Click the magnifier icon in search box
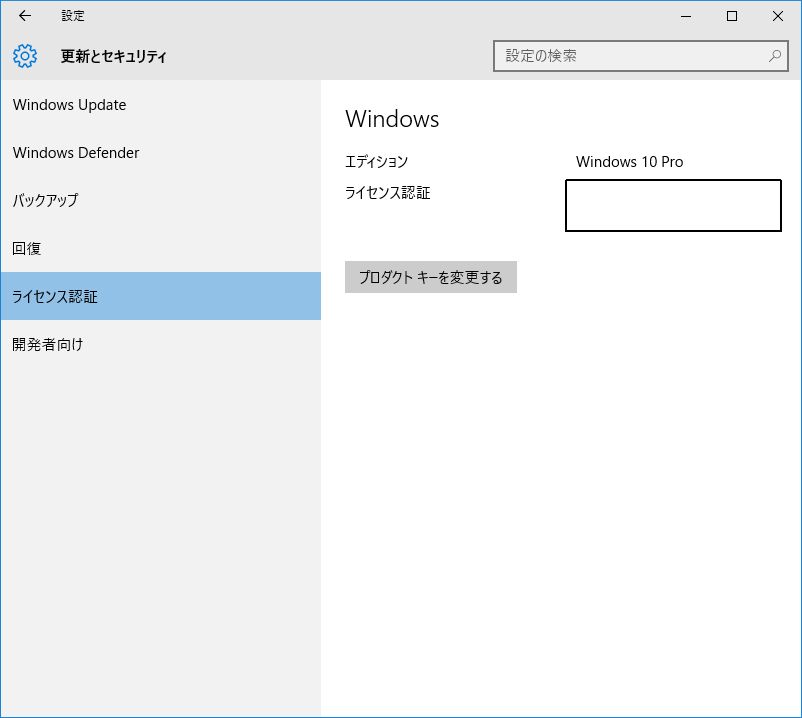Screen dimensions: 802x718 coord(774,56)
